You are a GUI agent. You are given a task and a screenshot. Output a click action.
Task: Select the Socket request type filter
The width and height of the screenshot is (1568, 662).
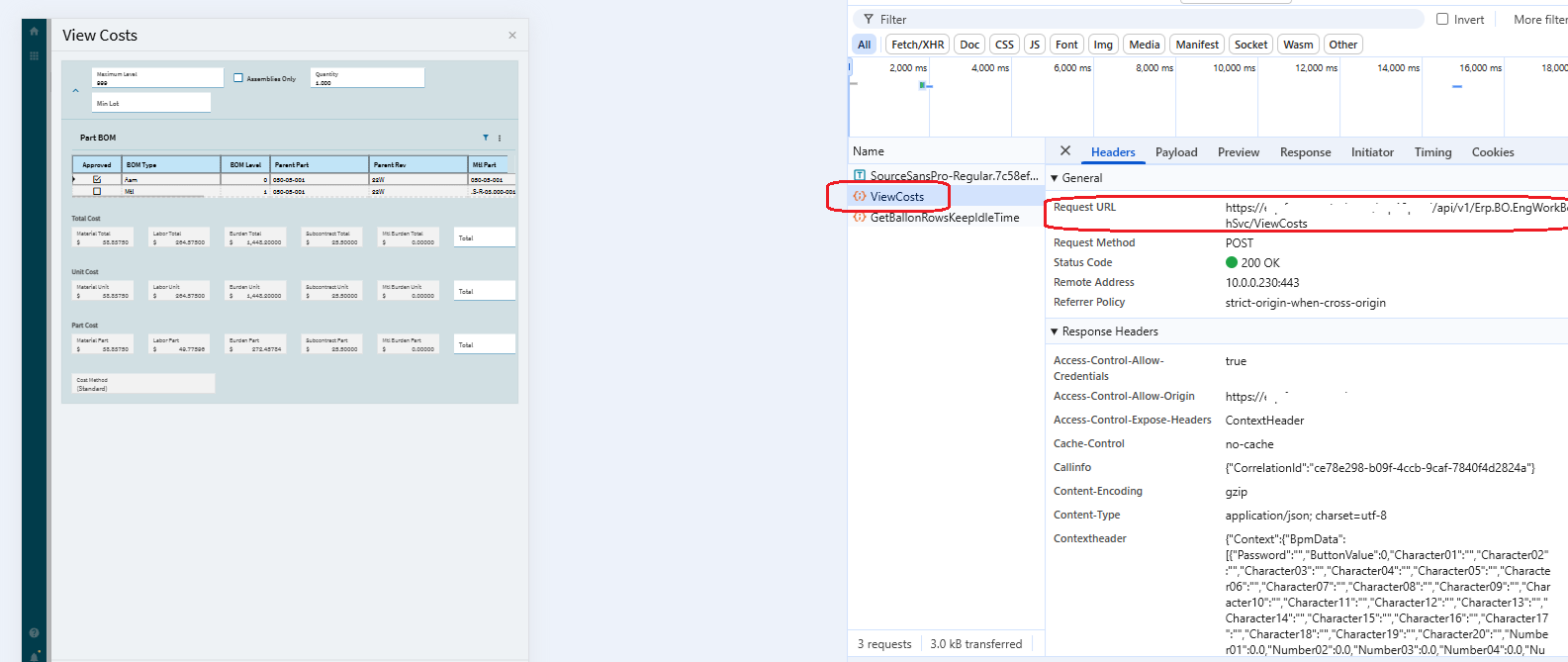pyautogui.click(x=1250, y=45)
